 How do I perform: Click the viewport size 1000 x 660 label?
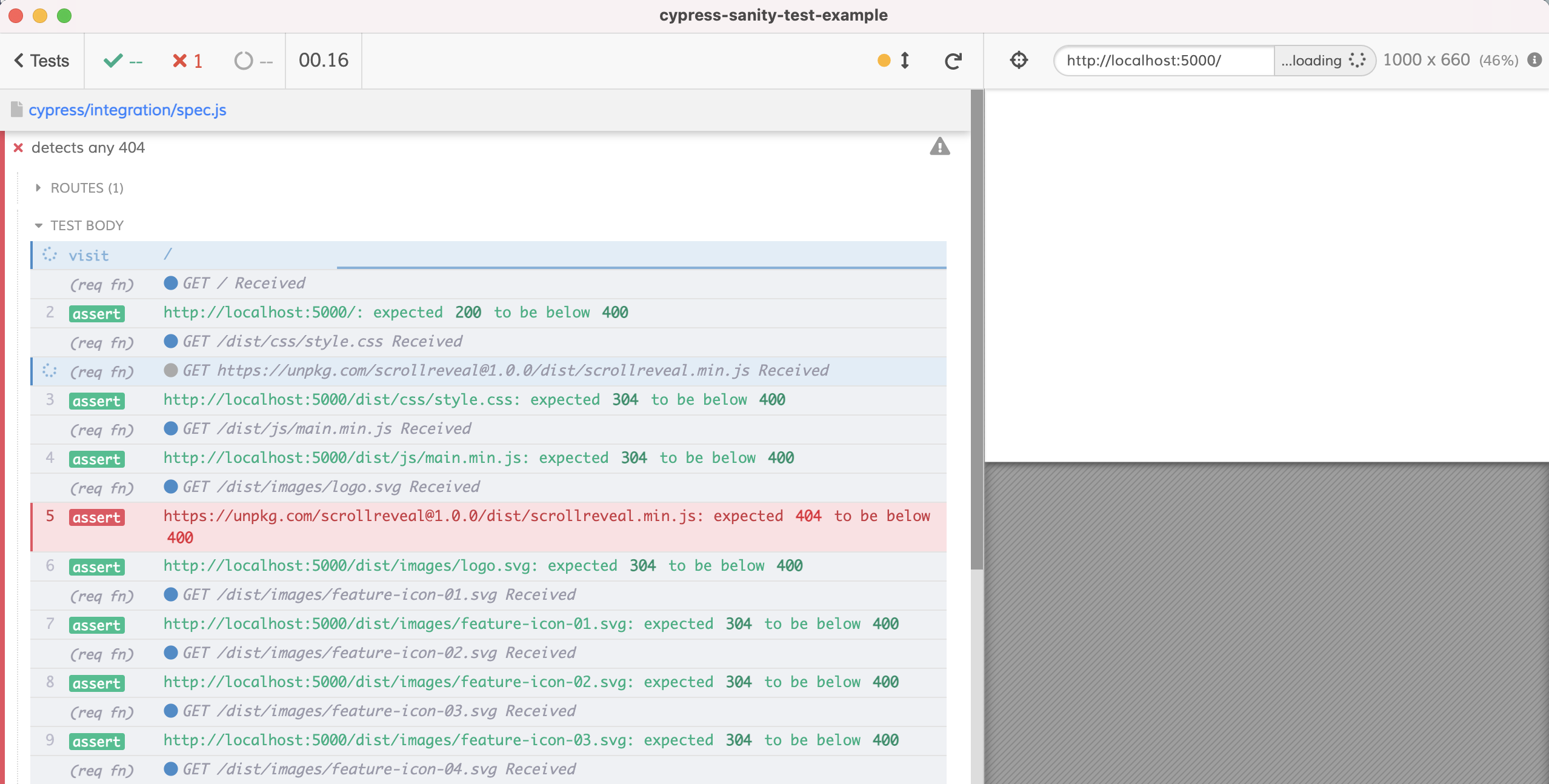[1426, 60]
